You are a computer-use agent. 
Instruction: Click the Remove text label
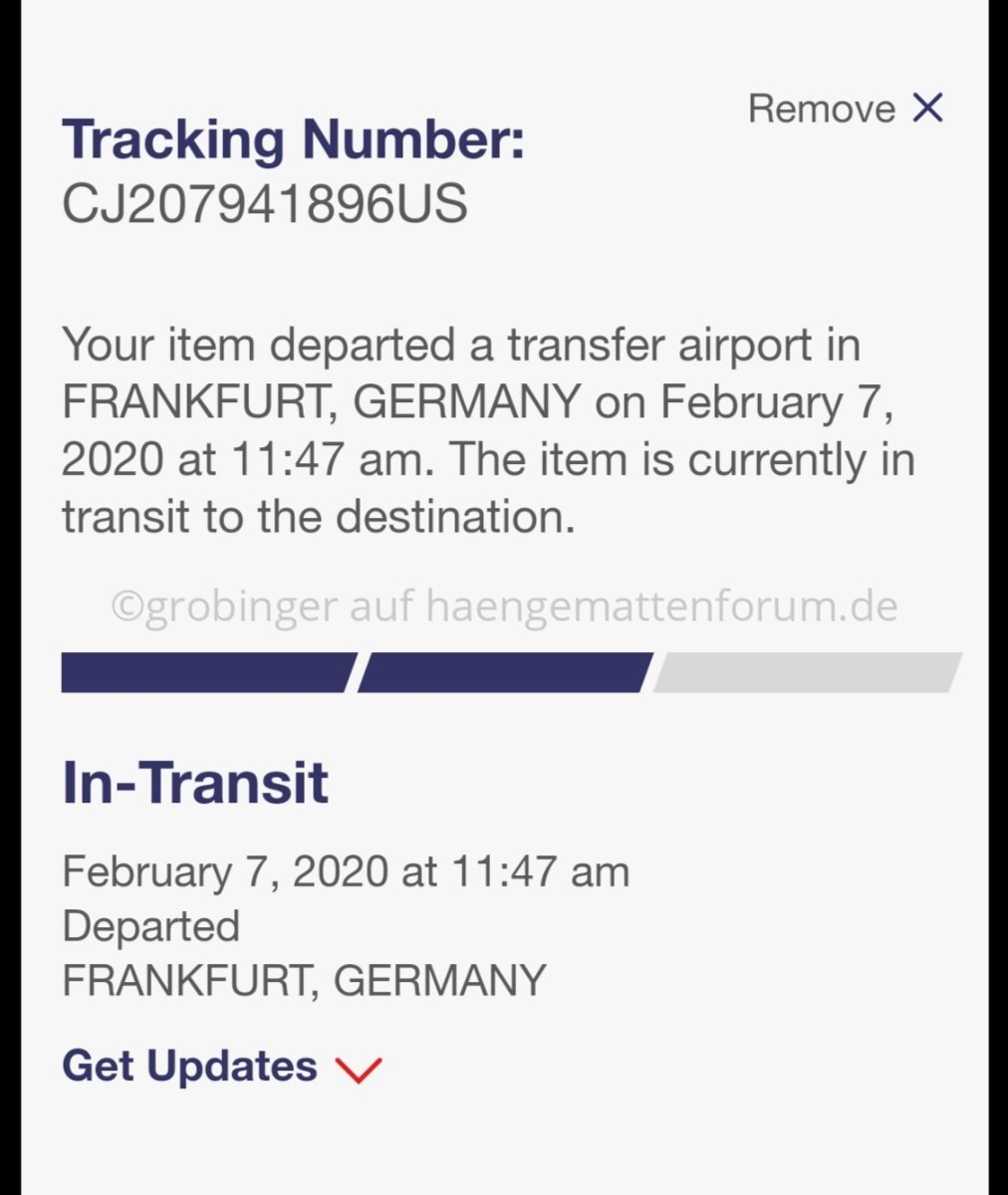coord(821,109)
